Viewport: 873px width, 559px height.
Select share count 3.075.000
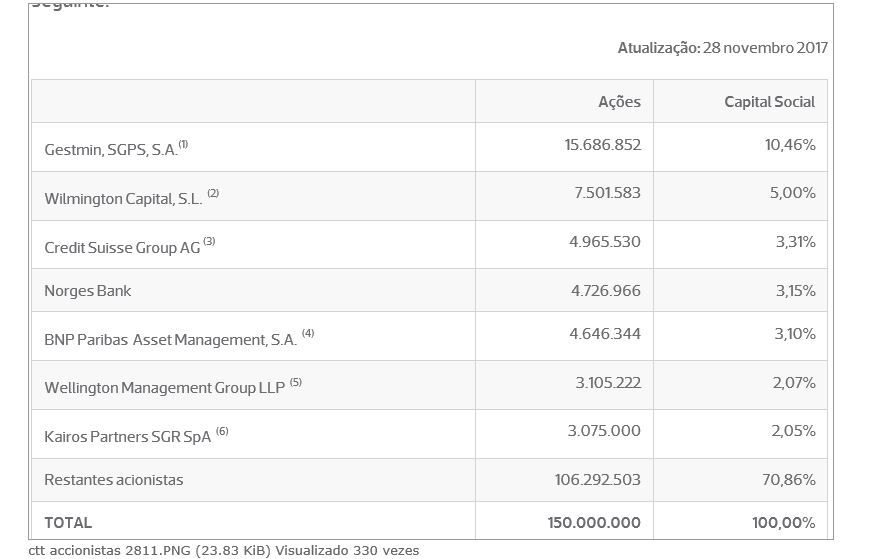604,430
